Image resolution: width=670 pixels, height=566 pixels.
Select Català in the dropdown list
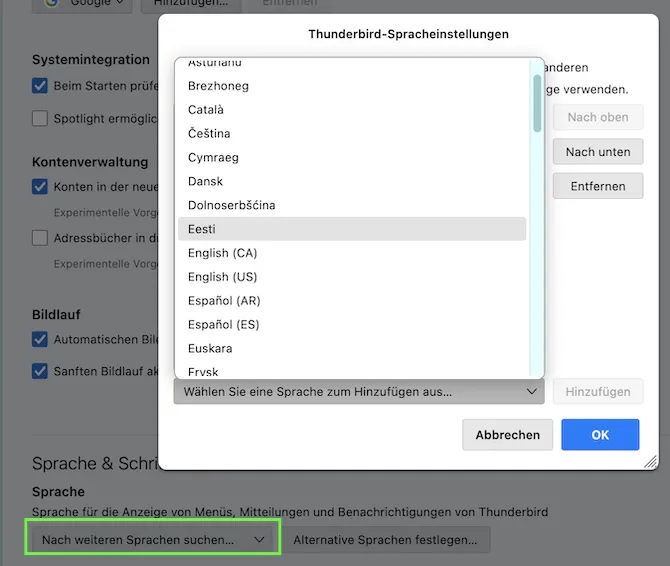[352, 110]
